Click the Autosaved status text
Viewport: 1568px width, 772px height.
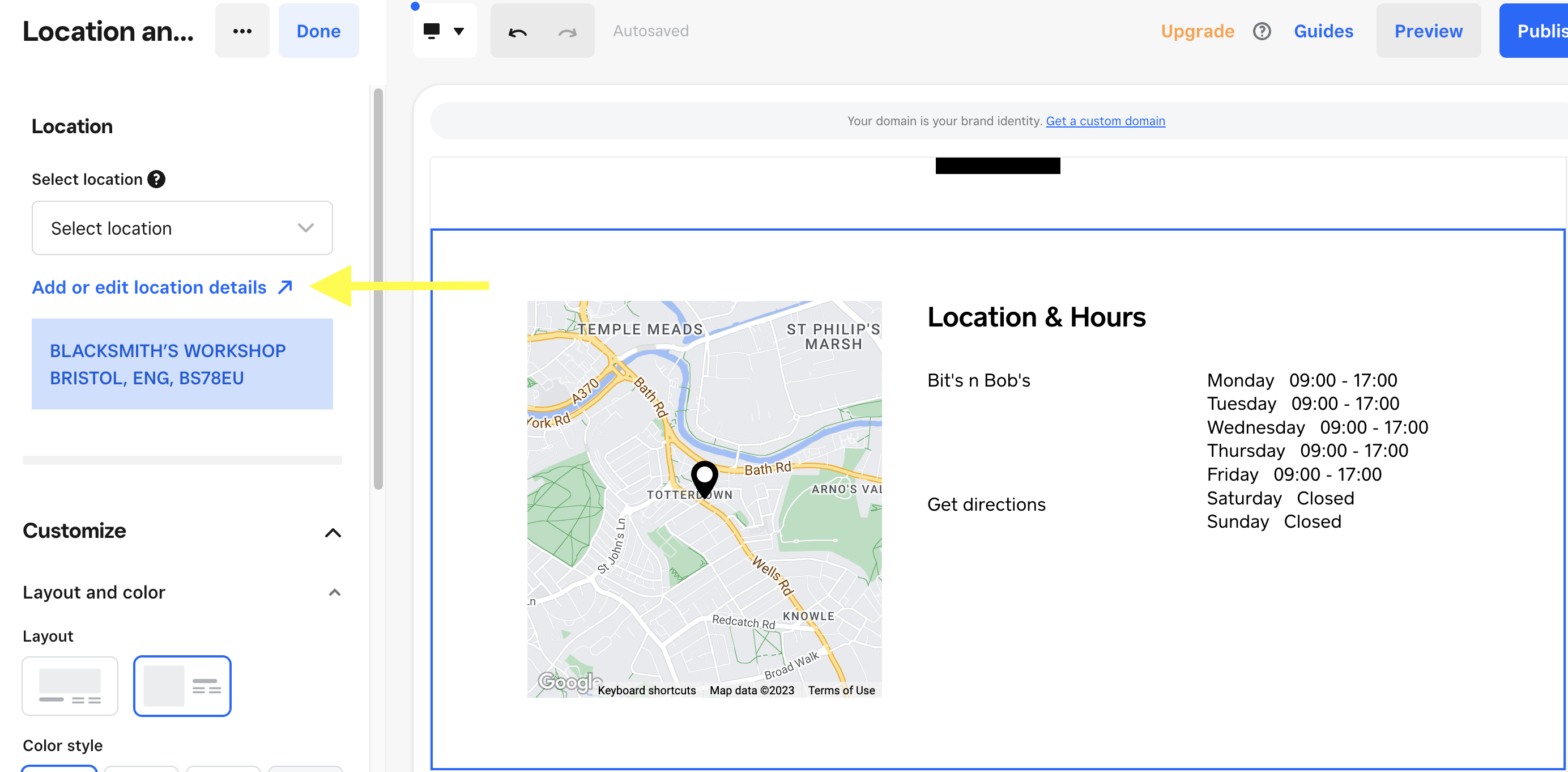click(x=651, y=31)
